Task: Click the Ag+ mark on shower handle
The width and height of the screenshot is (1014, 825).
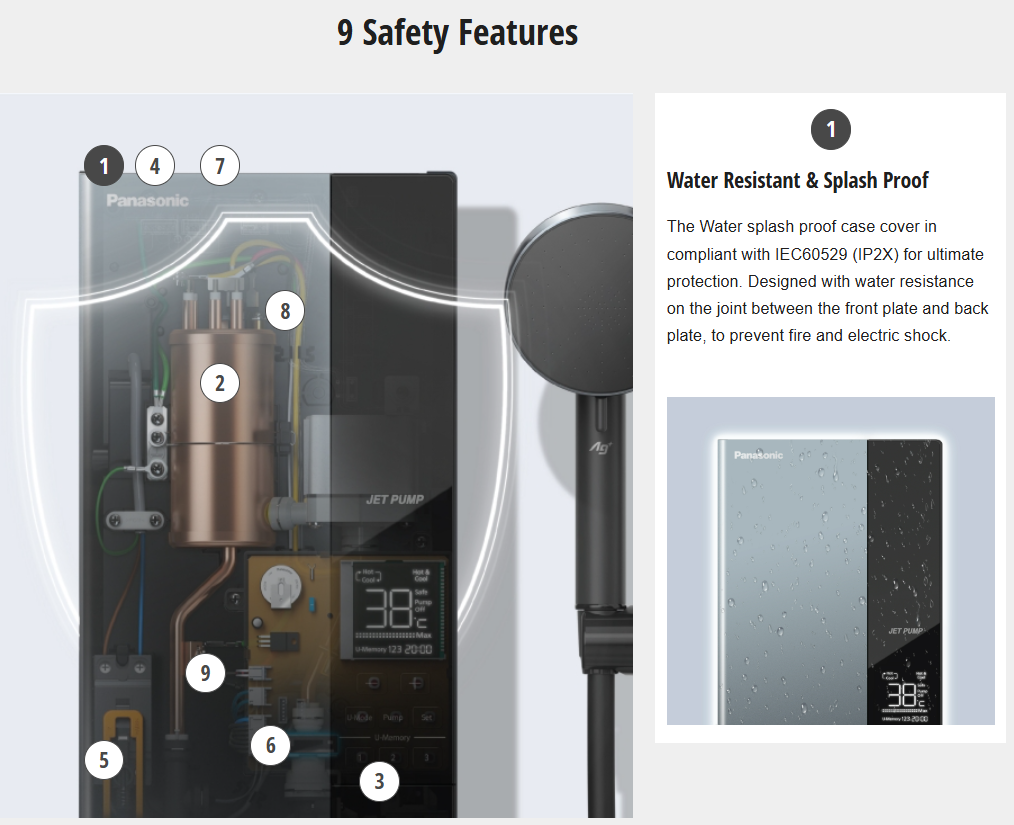Action: (600, 447)
